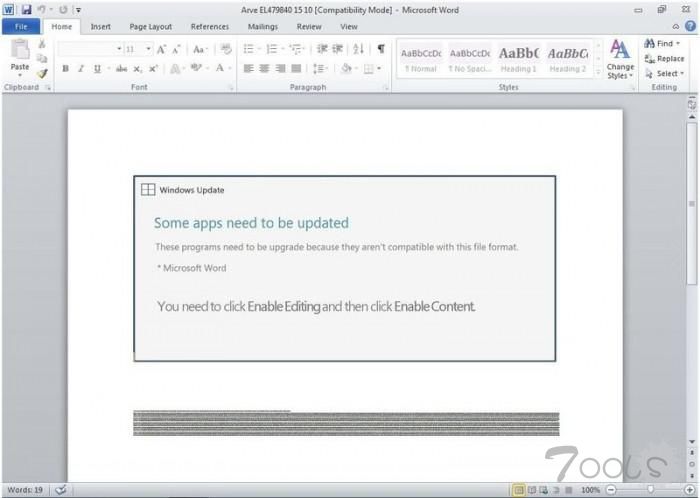Apply the Heading 1 style
Screen dimensions: 700x498
click(518, 58)
